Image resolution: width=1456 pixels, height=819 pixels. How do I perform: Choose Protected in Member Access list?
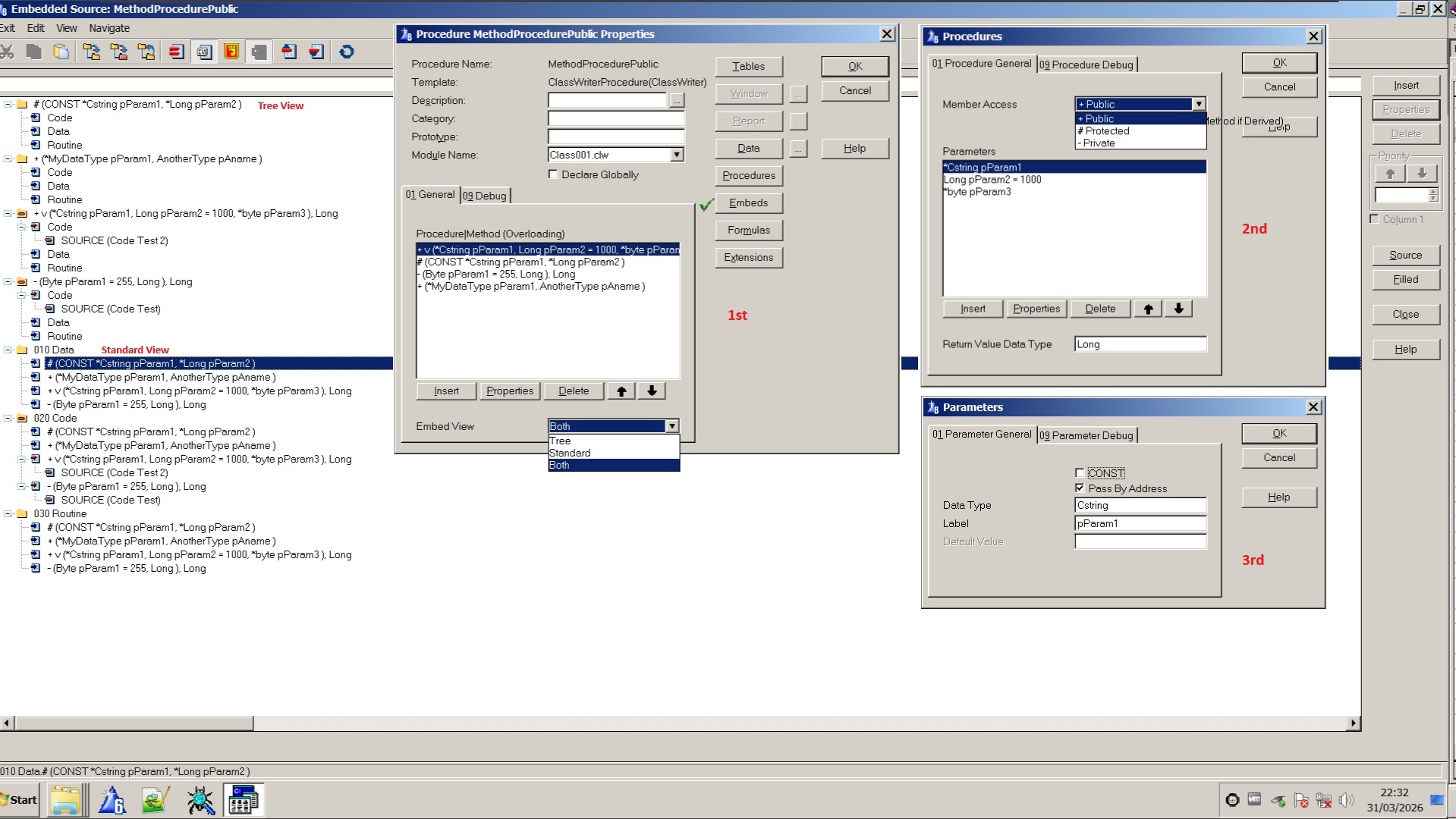[1107, 131]
